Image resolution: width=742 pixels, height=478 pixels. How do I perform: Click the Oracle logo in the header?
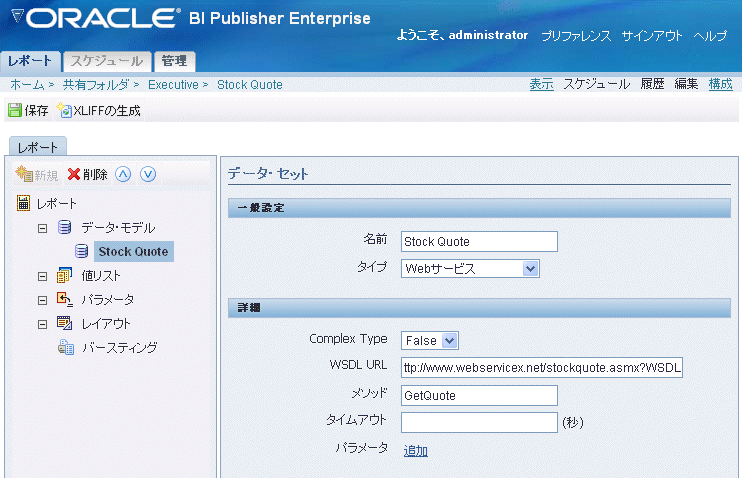96,18
